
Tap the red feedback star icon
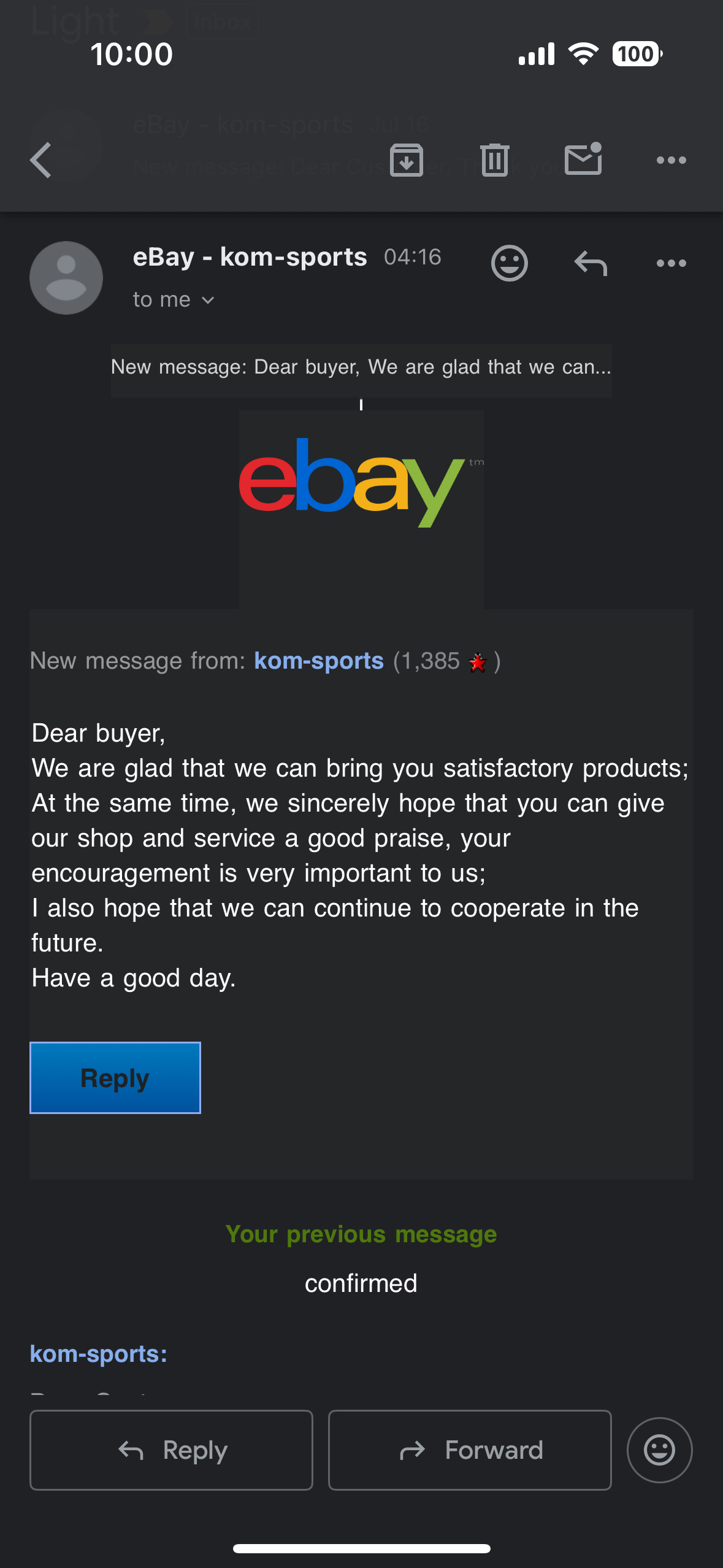[478, 663]
